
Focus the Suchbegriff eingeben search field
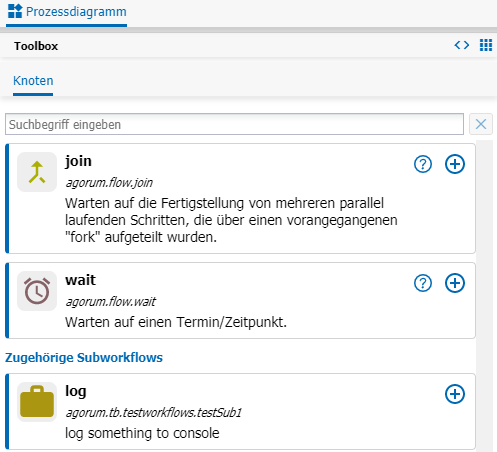tap(234, 124)
